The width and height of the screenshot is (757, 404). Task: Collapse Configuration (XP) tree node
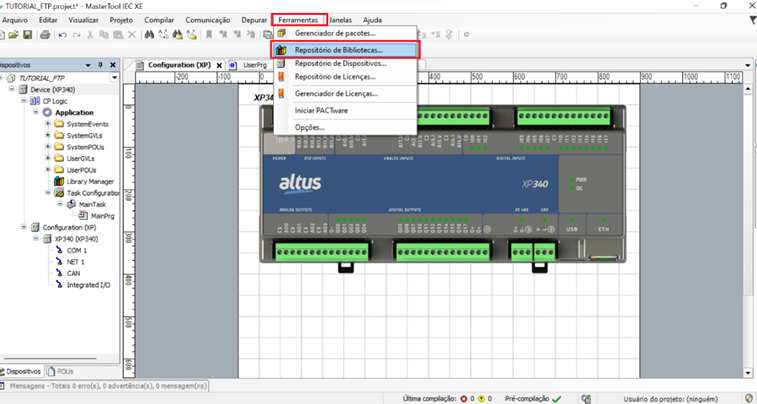click(24, 227)
